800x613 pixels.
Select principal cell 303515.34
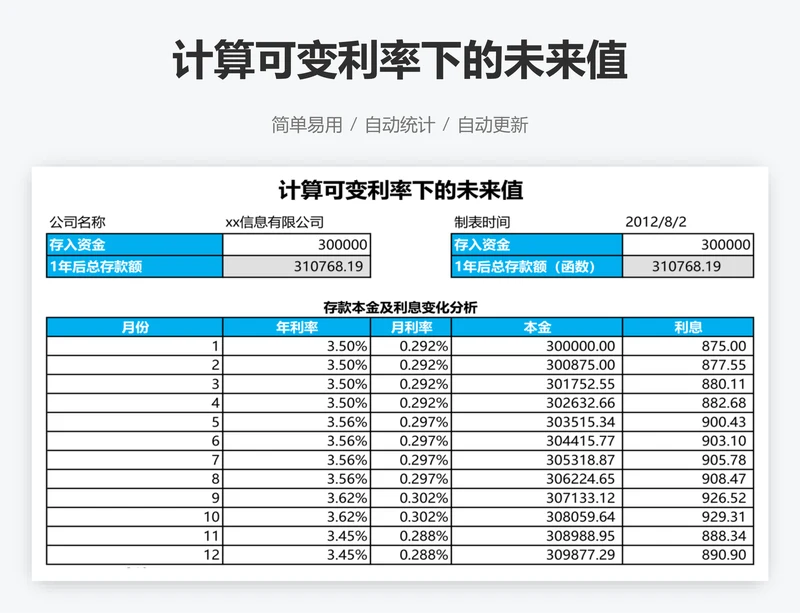537,422
